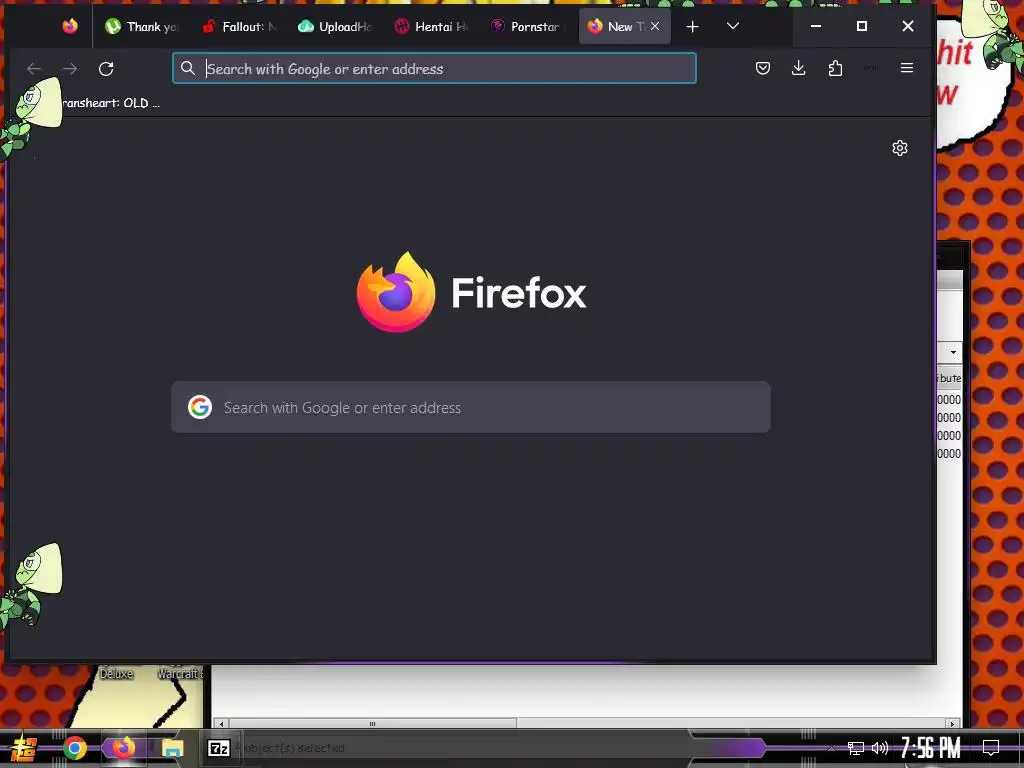Open the Firefox hamburger application menu
This screenshot has width=1024, height=768.
click(x=906, y=68)
